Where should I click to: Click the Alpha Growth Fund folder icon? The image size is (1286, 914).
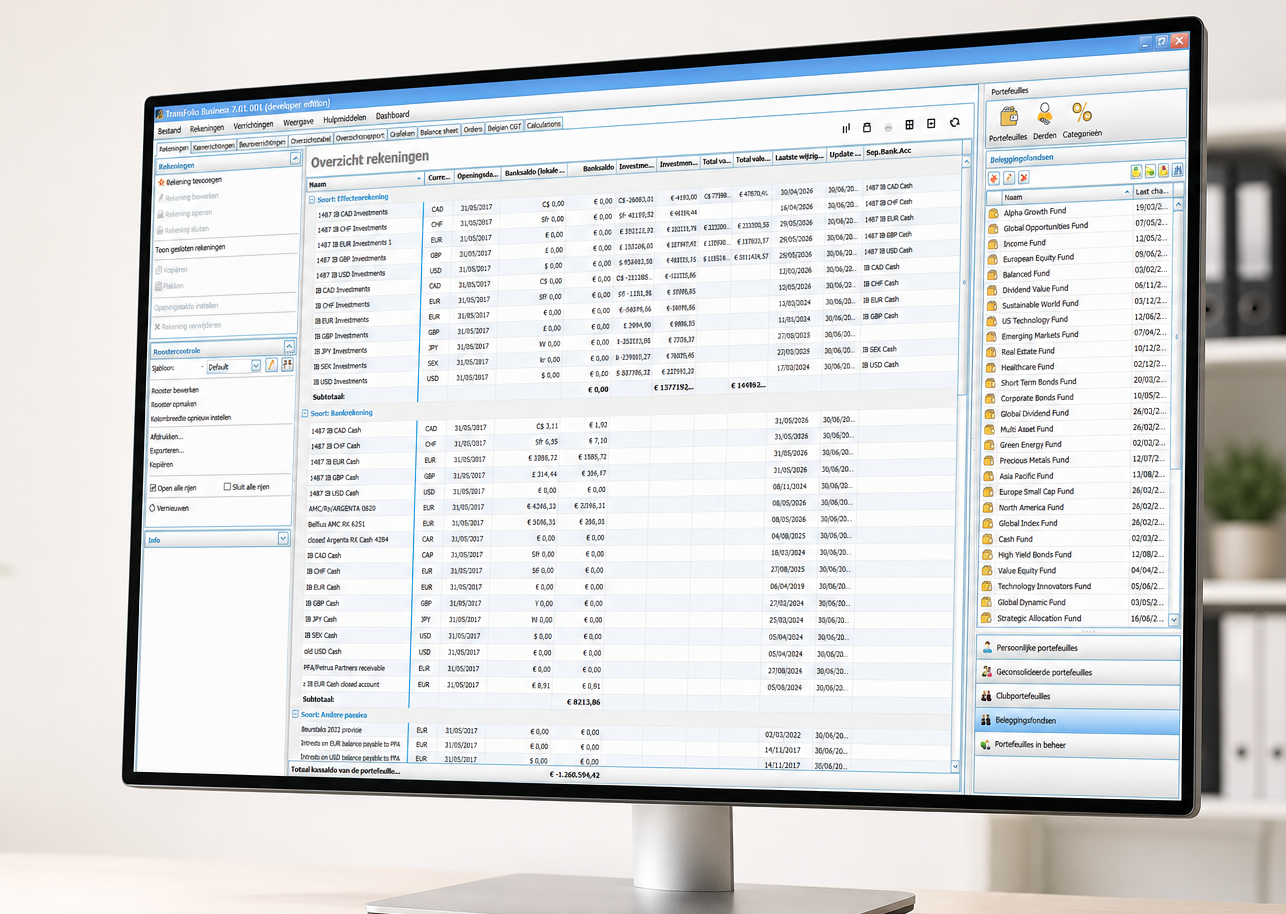993,213
